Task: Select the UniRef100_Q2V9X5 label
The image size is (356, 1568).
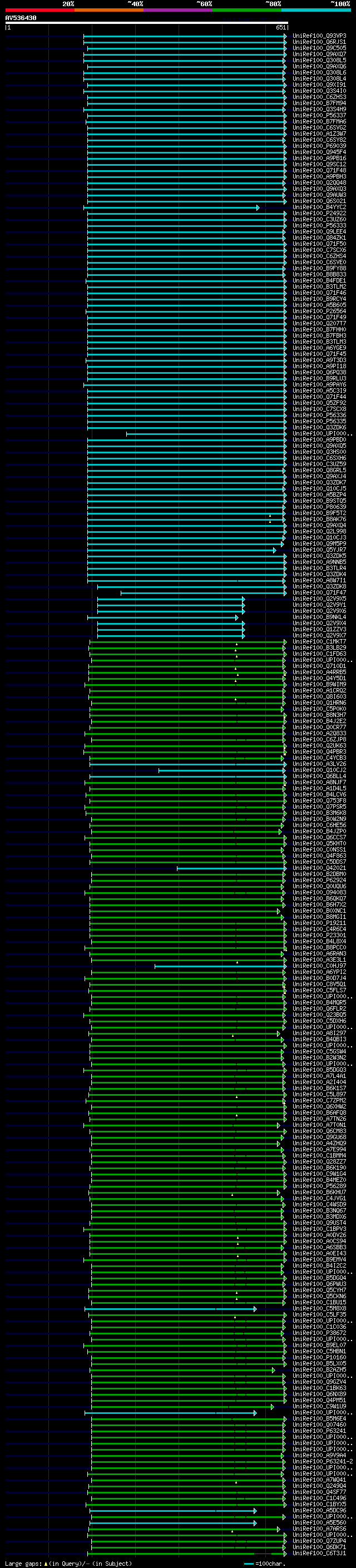Action: pos(319,598)
